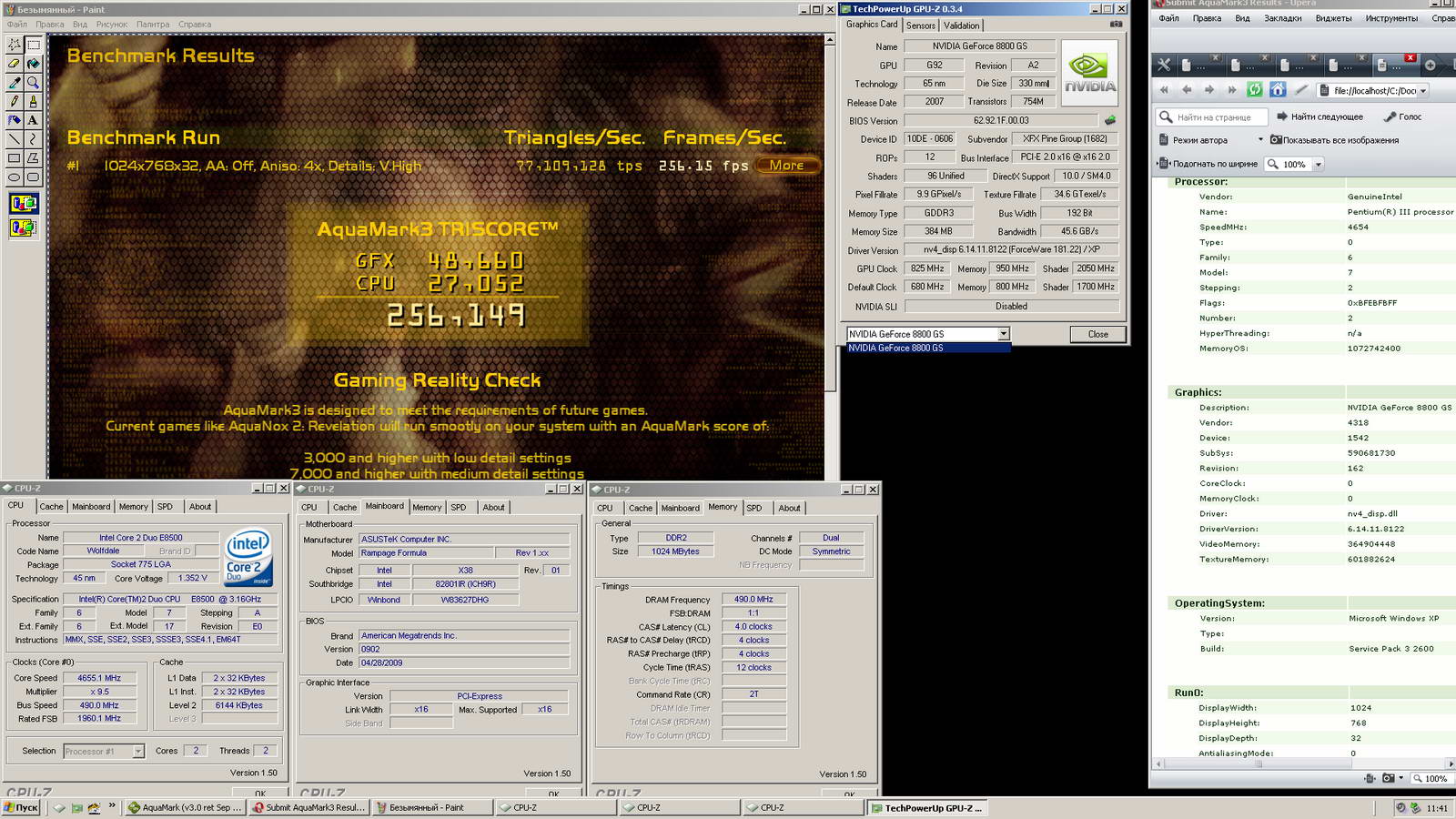
Task: Click the More button in AquaMark results
Action: click(787, 166)
